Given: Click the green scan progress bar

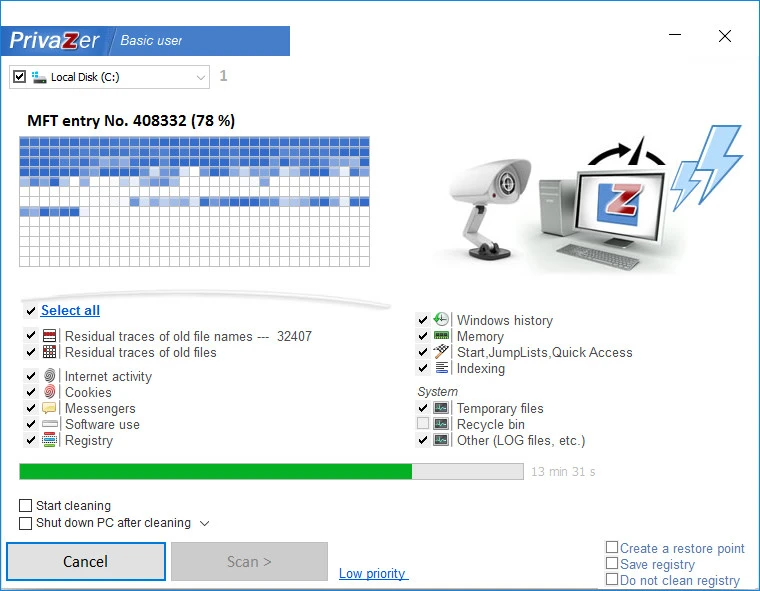Looking at the screenshot, I should (x=215, y=471).
